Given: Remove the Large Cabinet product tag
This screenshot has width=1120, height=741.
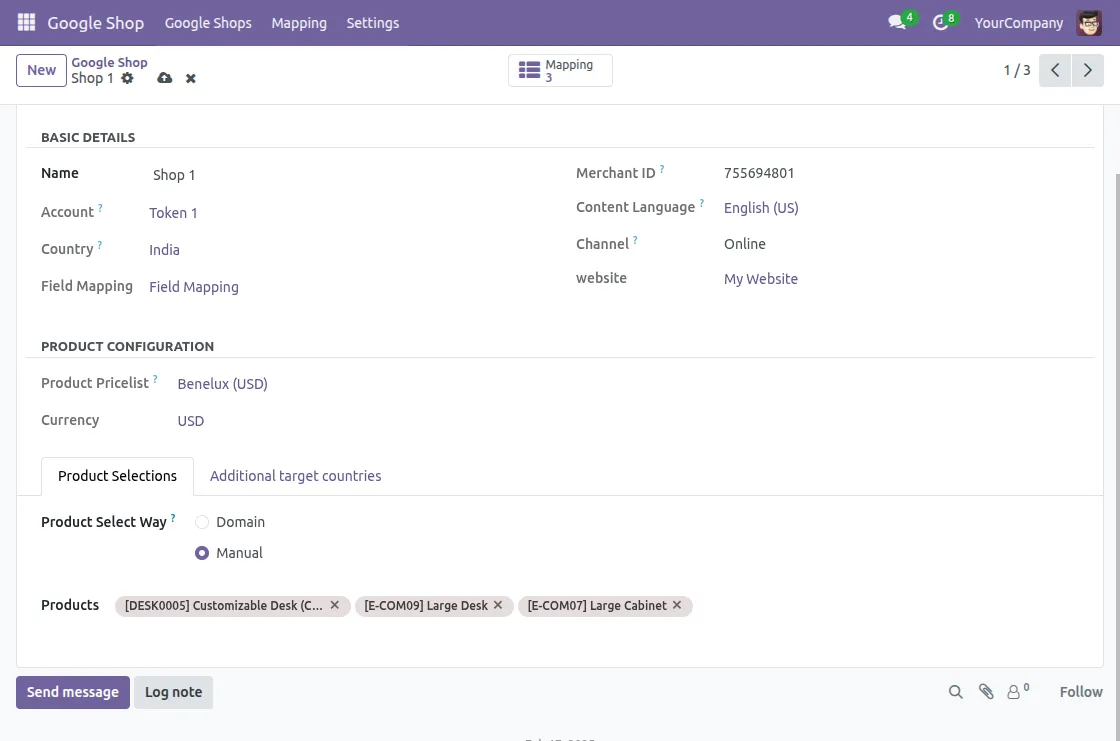Looking at the screenshot, I should [x=676, y=605].
